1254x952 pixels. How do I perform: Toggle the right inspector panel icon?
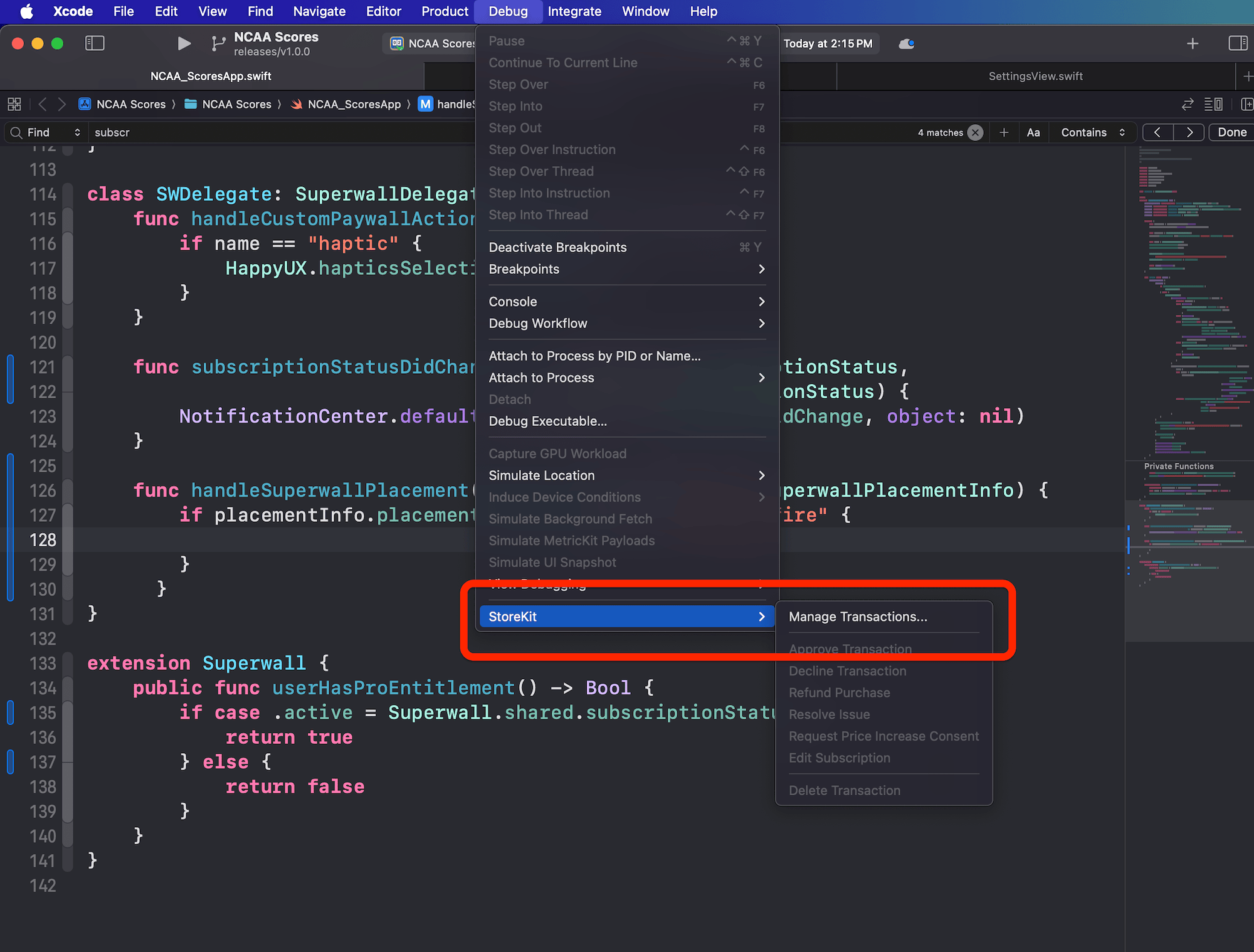point(1237,43)
